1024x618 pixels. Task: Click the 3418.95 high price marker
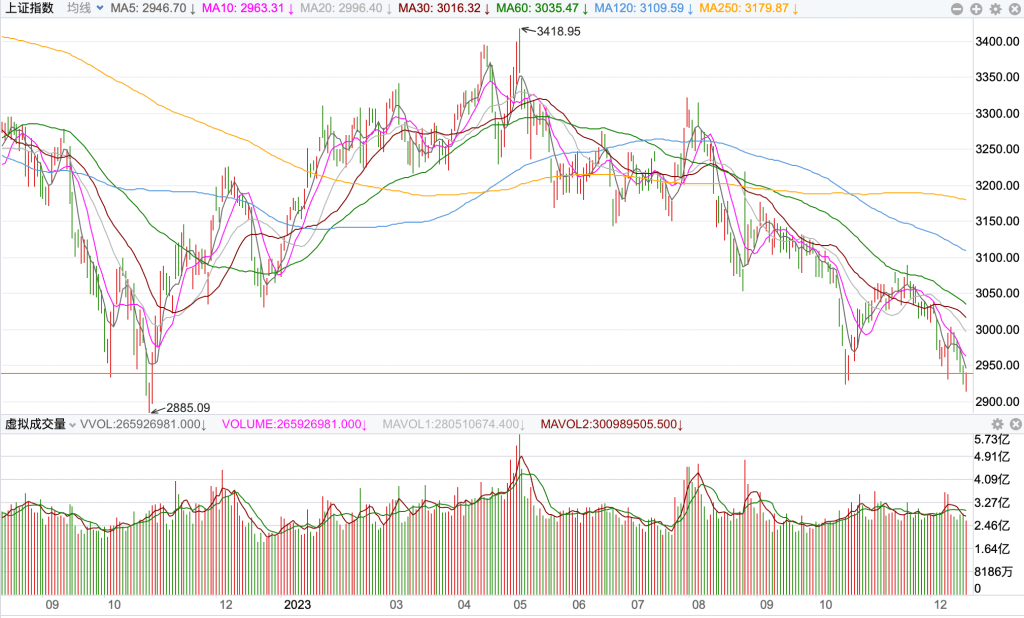pyautogui.click(x=558, y=32)
